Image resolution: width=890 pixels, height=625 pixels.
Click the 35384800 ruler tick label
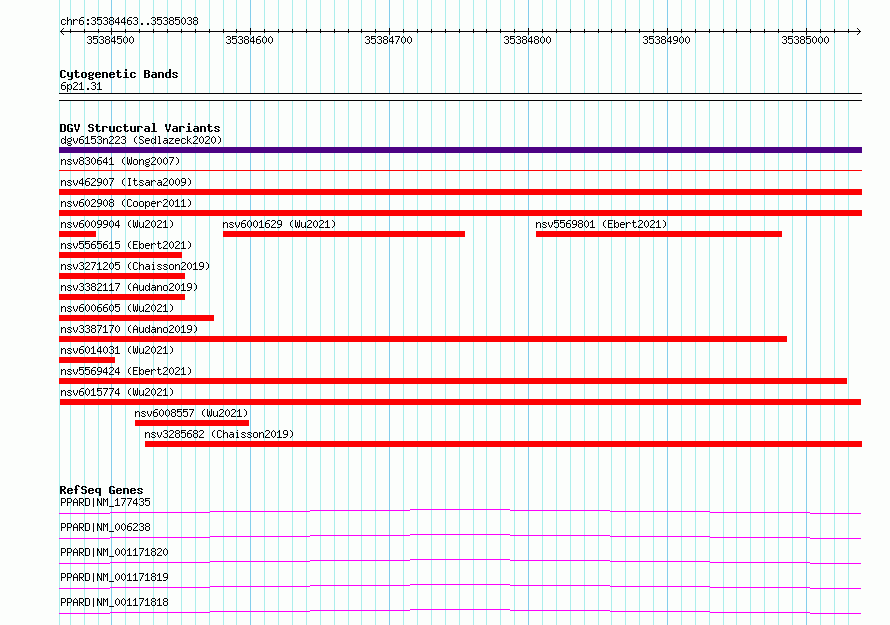(528, 40)
